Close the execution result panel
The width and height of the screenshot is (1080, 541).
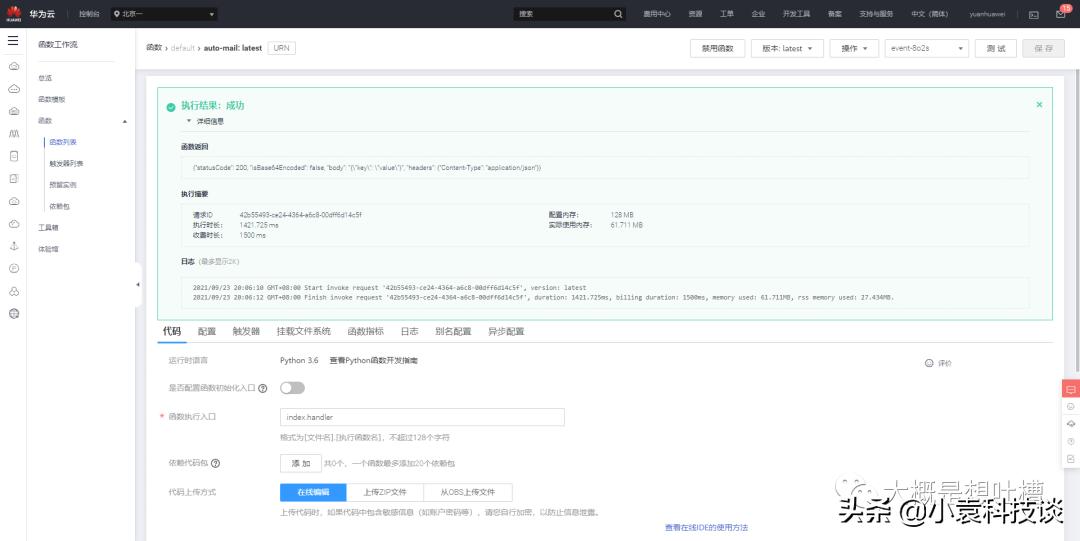1039,105
